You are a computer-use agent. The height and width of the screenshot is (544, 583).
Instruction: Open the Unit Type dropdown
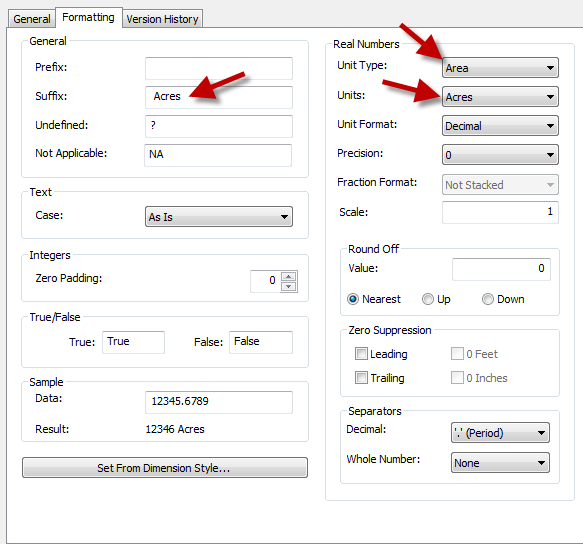pyautogui.click(x=500, y=68)
